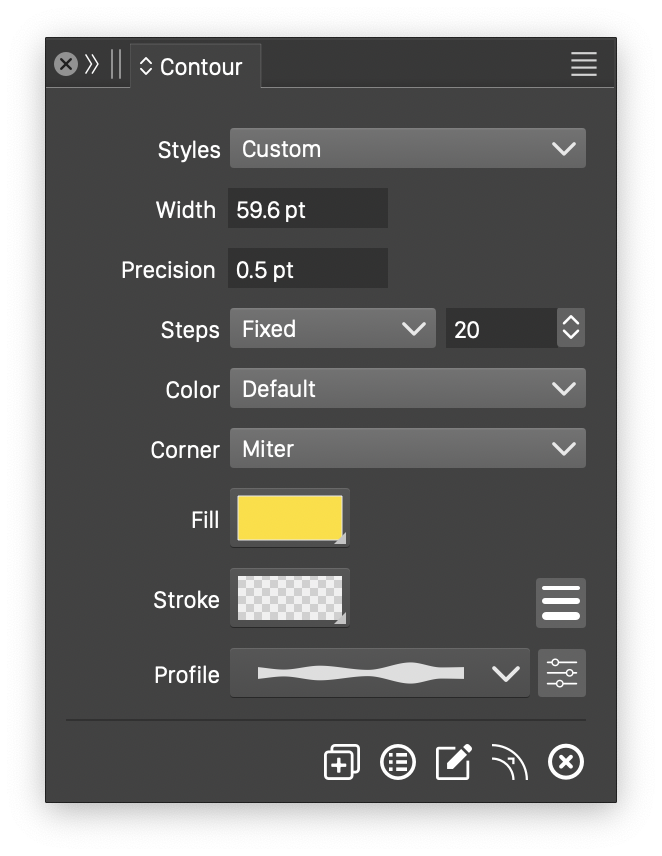Click the steps count stepper arrows
662x856 pixels.
[x=571, y=328]
